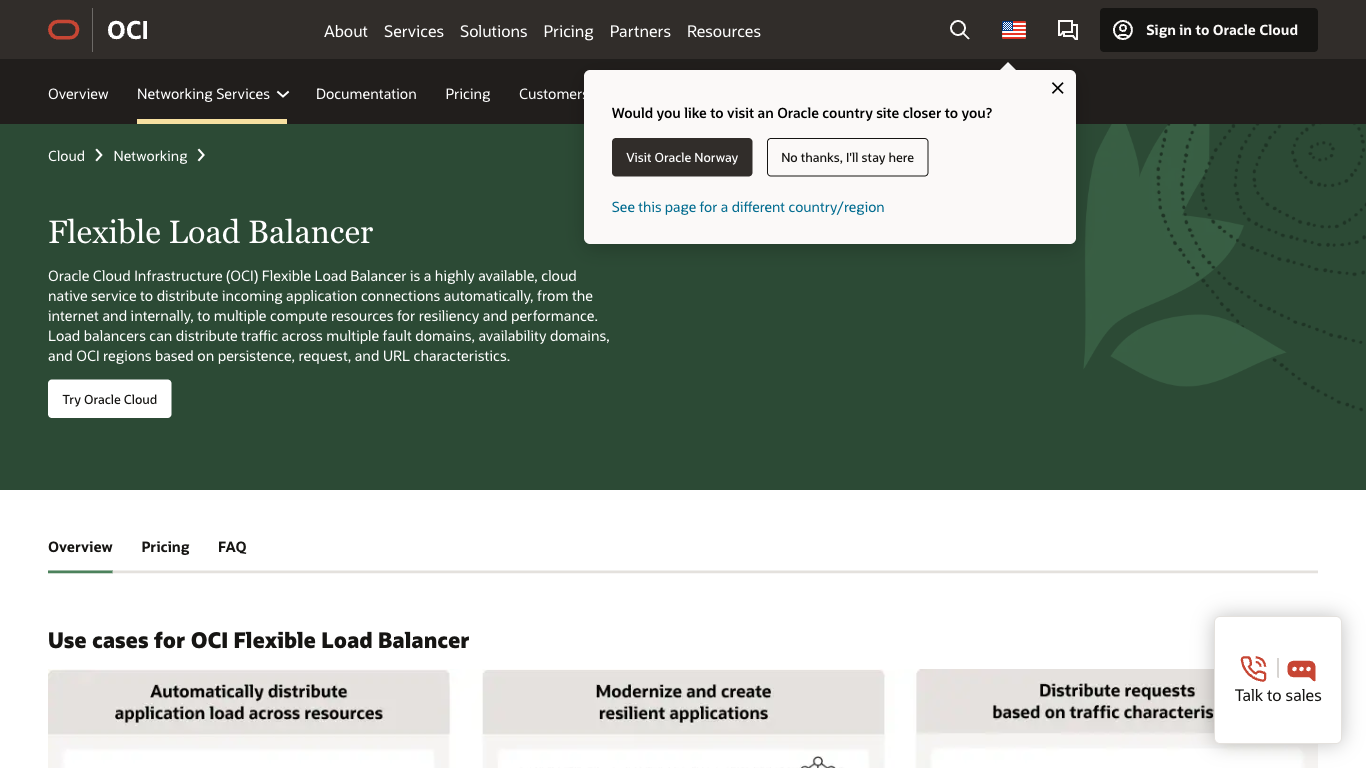Open the Solutions menu

(x=493, y=31)
